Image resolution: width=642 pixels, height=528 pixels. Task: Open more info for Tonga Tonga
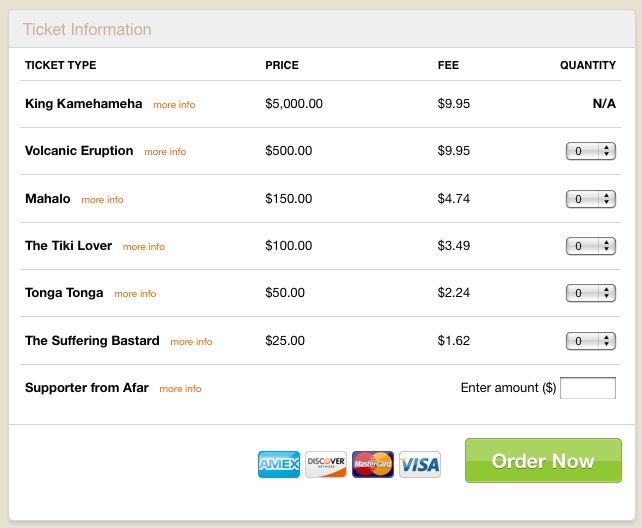pos(135,294)
